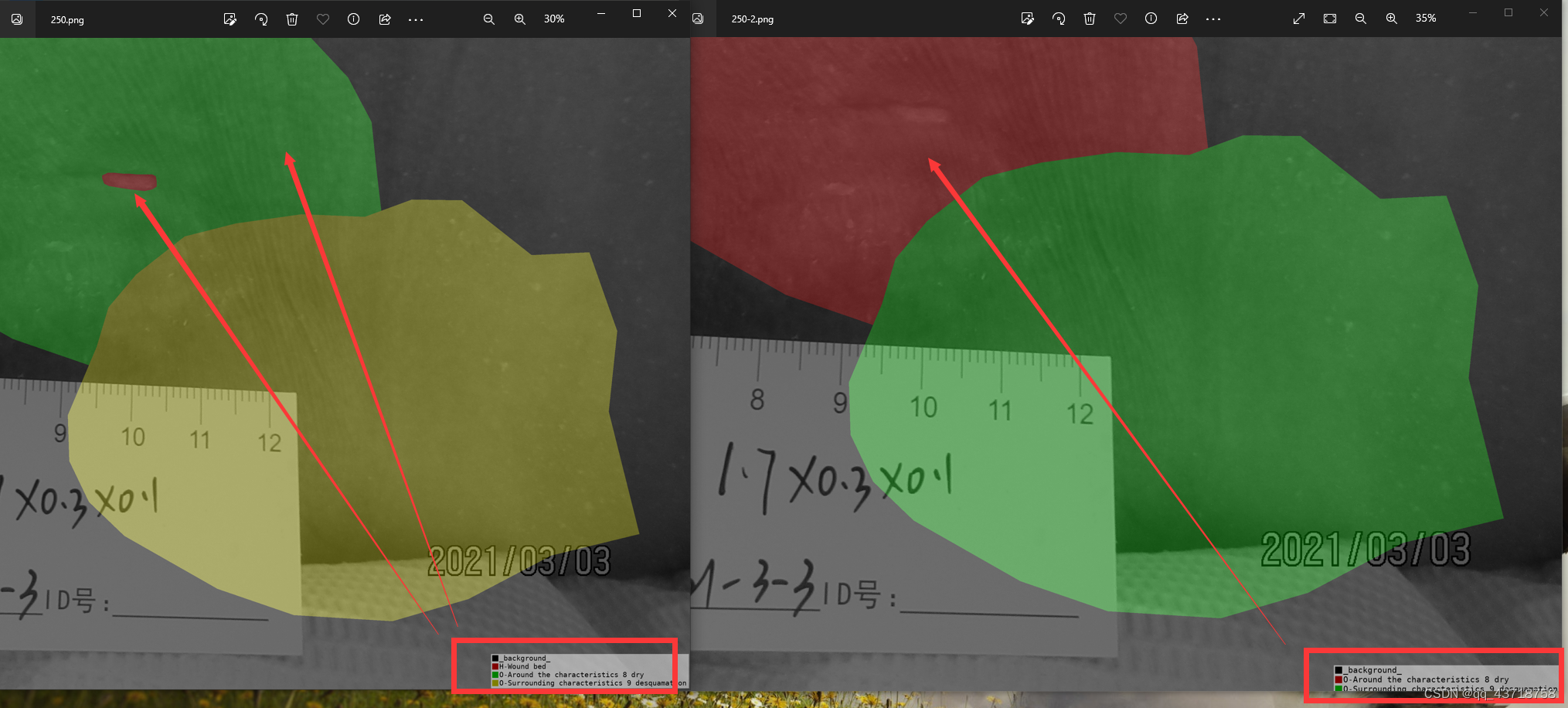The height and width of the screenshot is (708, 1568).
Task: Add 250.png to favorites via the heart icon
Action: click(323, 19)
